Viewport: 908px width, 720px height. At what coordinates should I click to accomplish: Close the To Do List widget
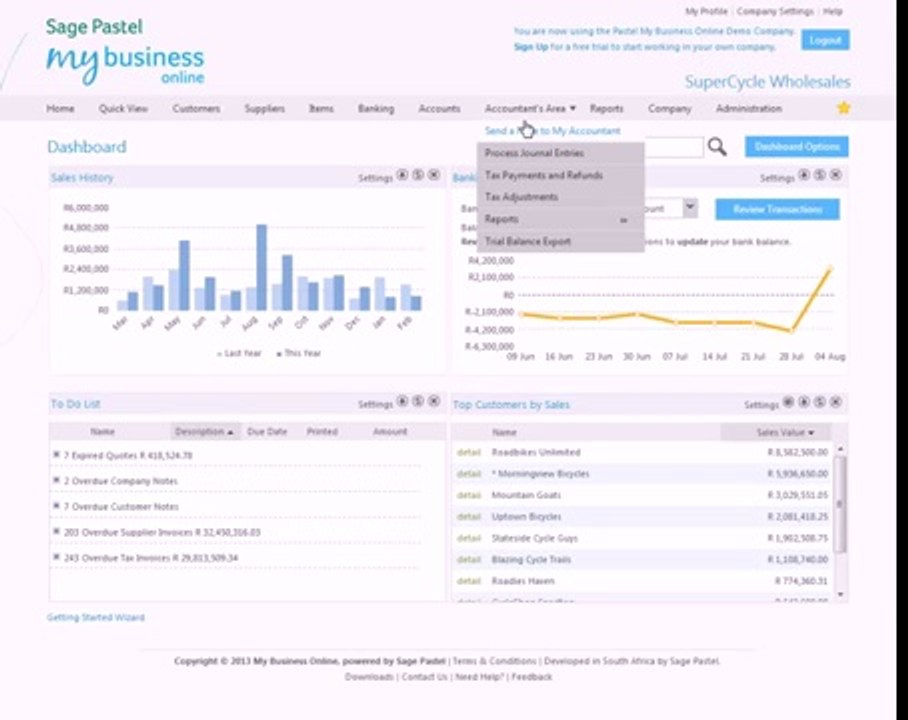[434, 401]
